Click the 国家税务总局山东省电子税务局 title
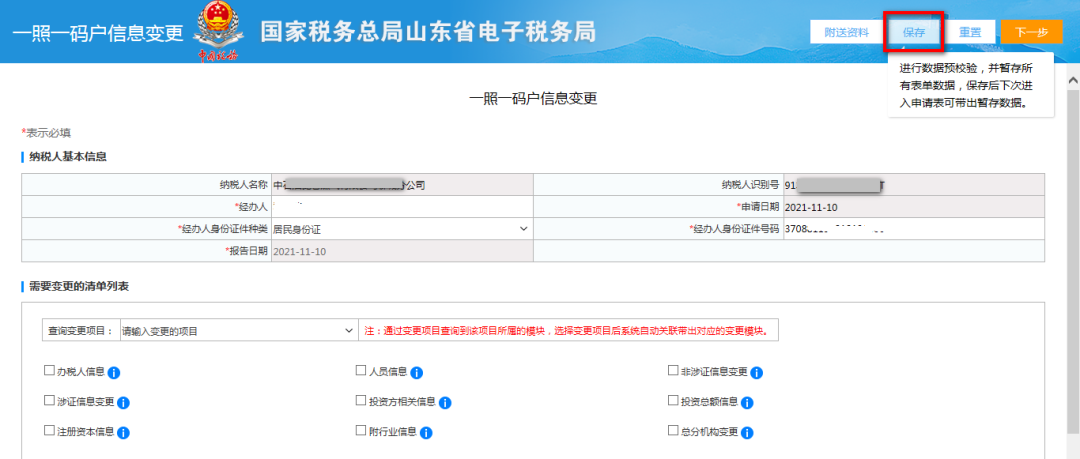The image size is (1080, 459). [428, 32]
